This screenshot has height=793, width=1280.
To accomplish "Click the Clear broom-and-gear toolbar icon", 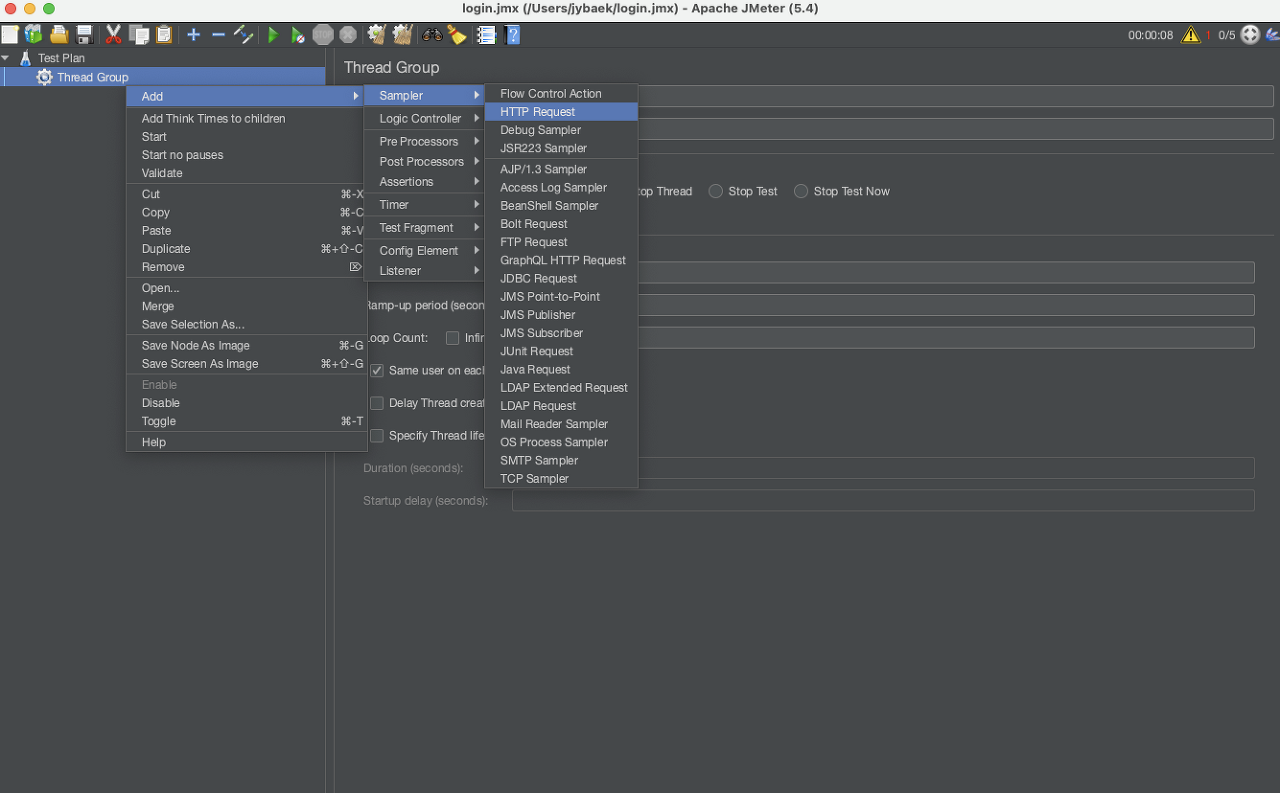I will pos(377,35).
